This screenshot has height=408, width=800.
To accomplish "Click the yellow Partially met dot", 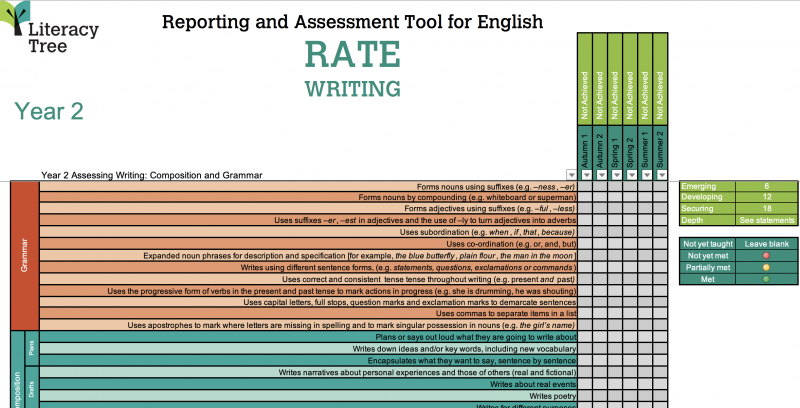I will pyautogui.click(x=766, y=267).
